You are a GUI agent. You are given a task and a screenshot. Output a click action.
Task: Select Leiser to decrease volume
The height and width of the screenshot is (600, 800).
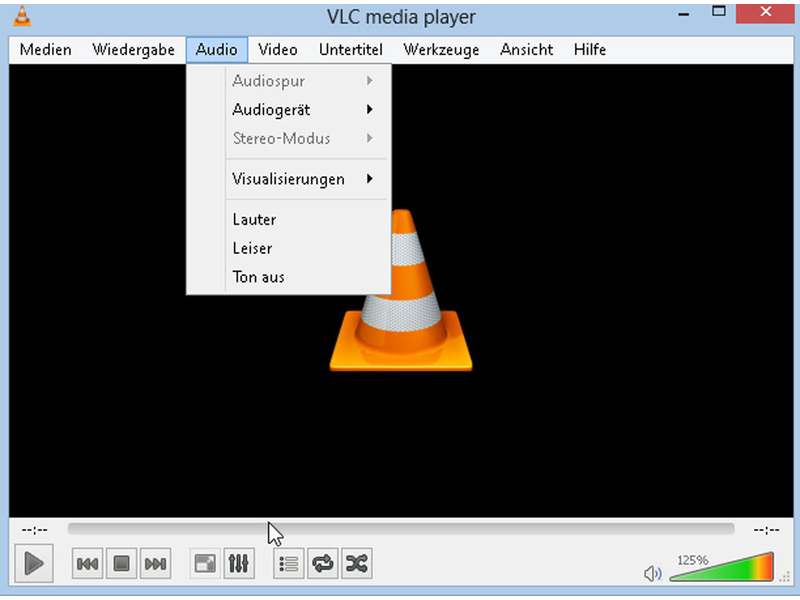coord(289,248)
